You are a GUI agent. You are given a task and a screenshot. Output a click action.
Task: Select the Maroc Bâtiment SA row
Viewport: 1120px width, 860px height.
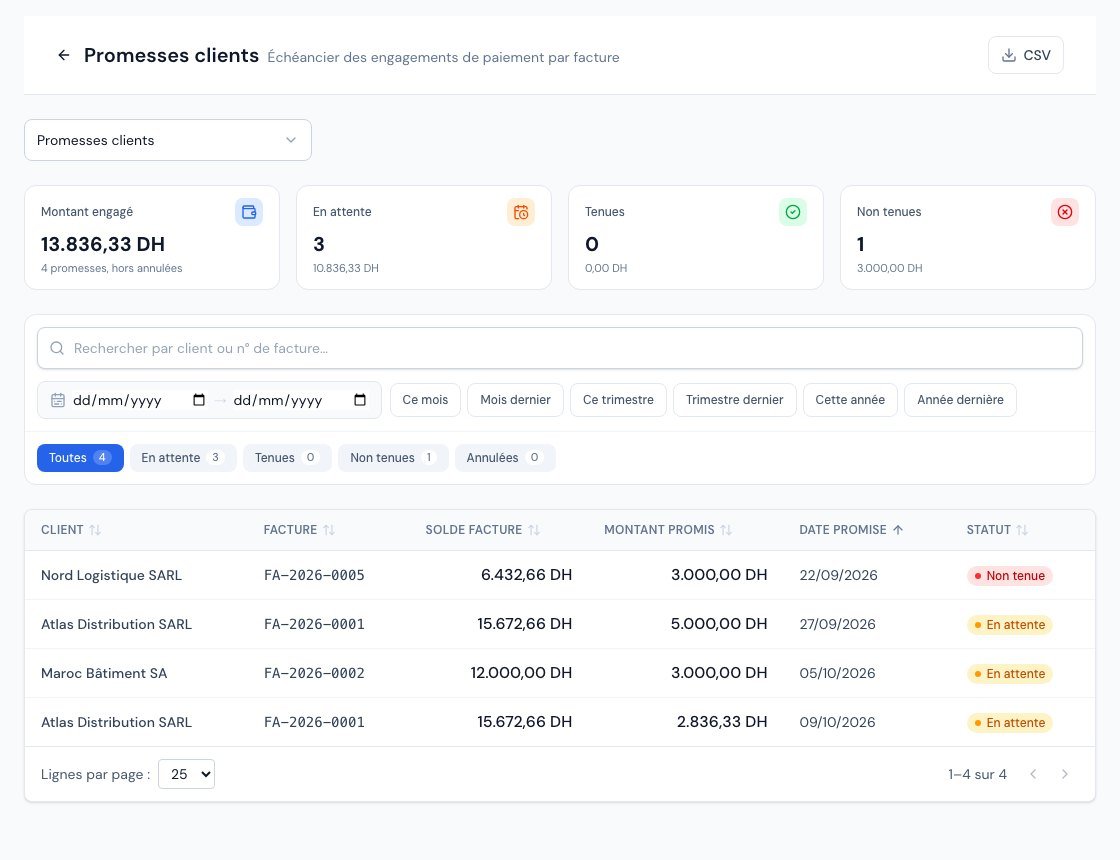pyautogui.click(x=560, y=673)
